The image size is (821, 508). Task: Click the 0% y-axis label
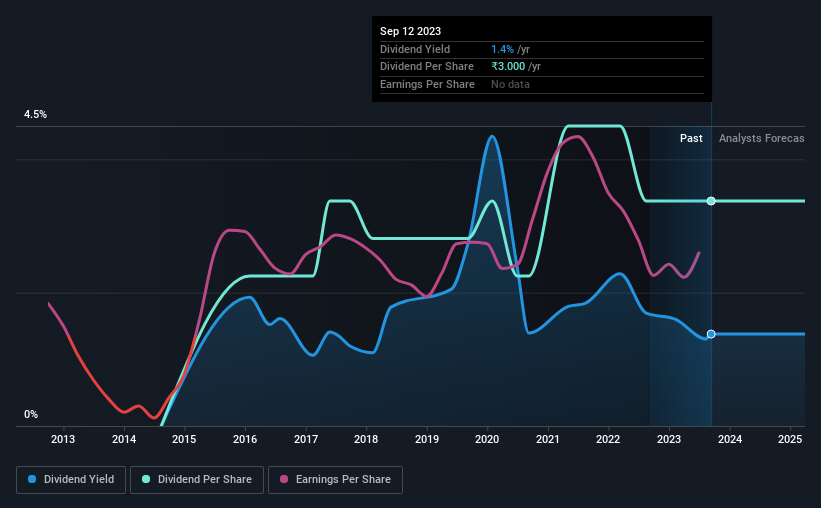[31, 414]
